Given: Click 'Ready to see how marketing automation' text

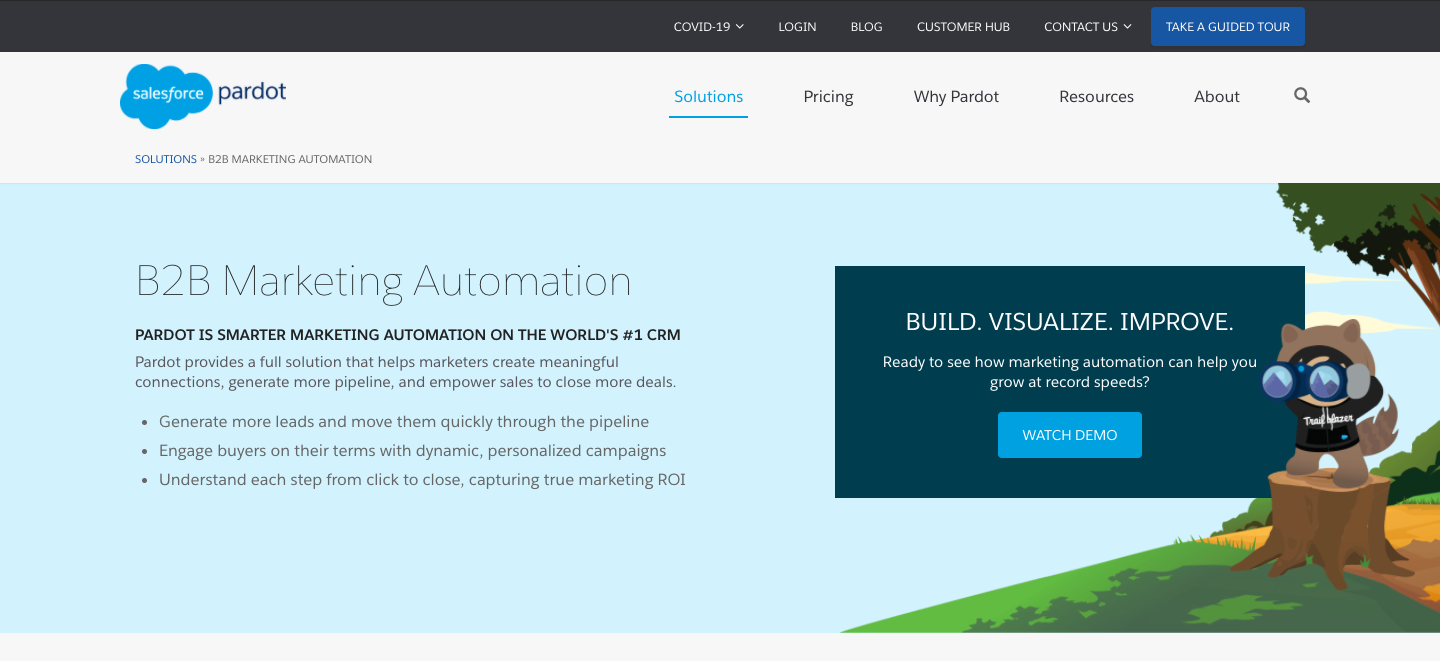Looking at the screenshot, I should pyautogui.click(x=1070, y=372).
